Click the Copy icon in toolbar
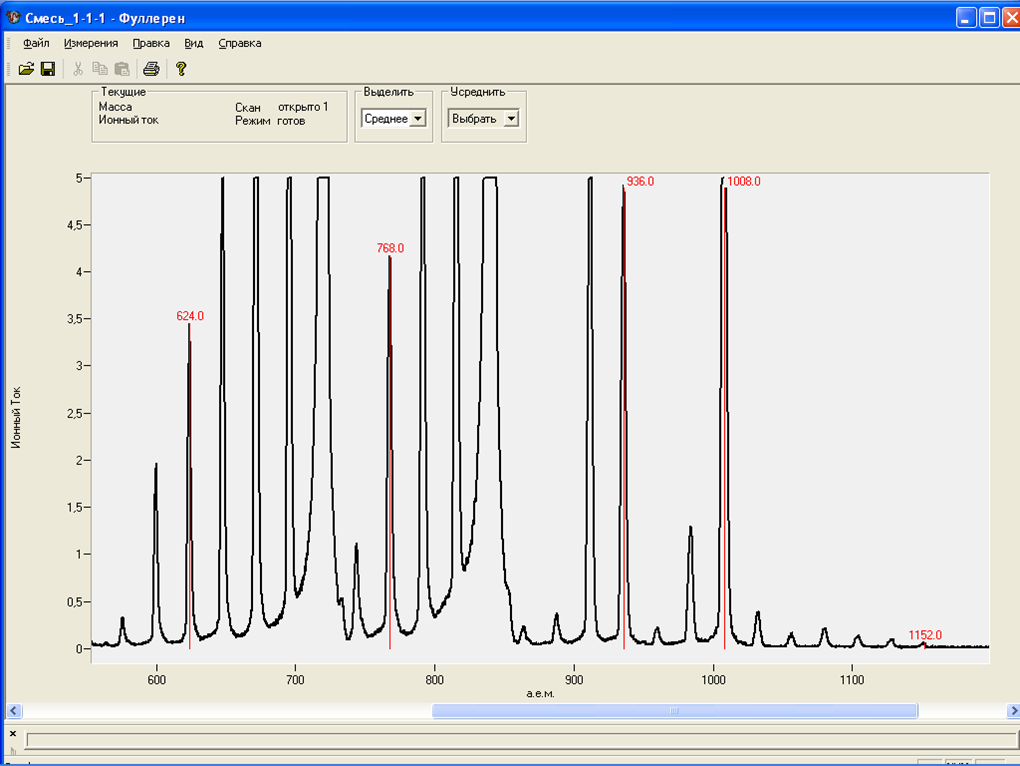This screenshot has width=1020, height=766. pos(100,69)
